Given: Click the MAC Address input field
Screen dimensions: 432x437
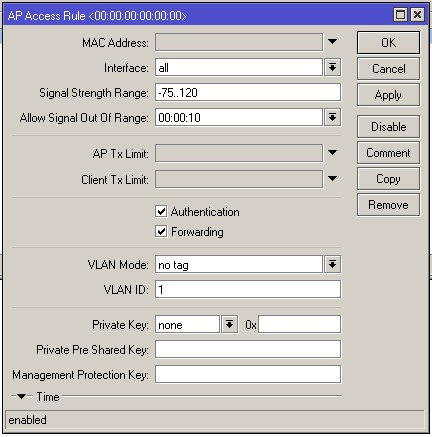Looking at the screenshot, I should 239,42.
